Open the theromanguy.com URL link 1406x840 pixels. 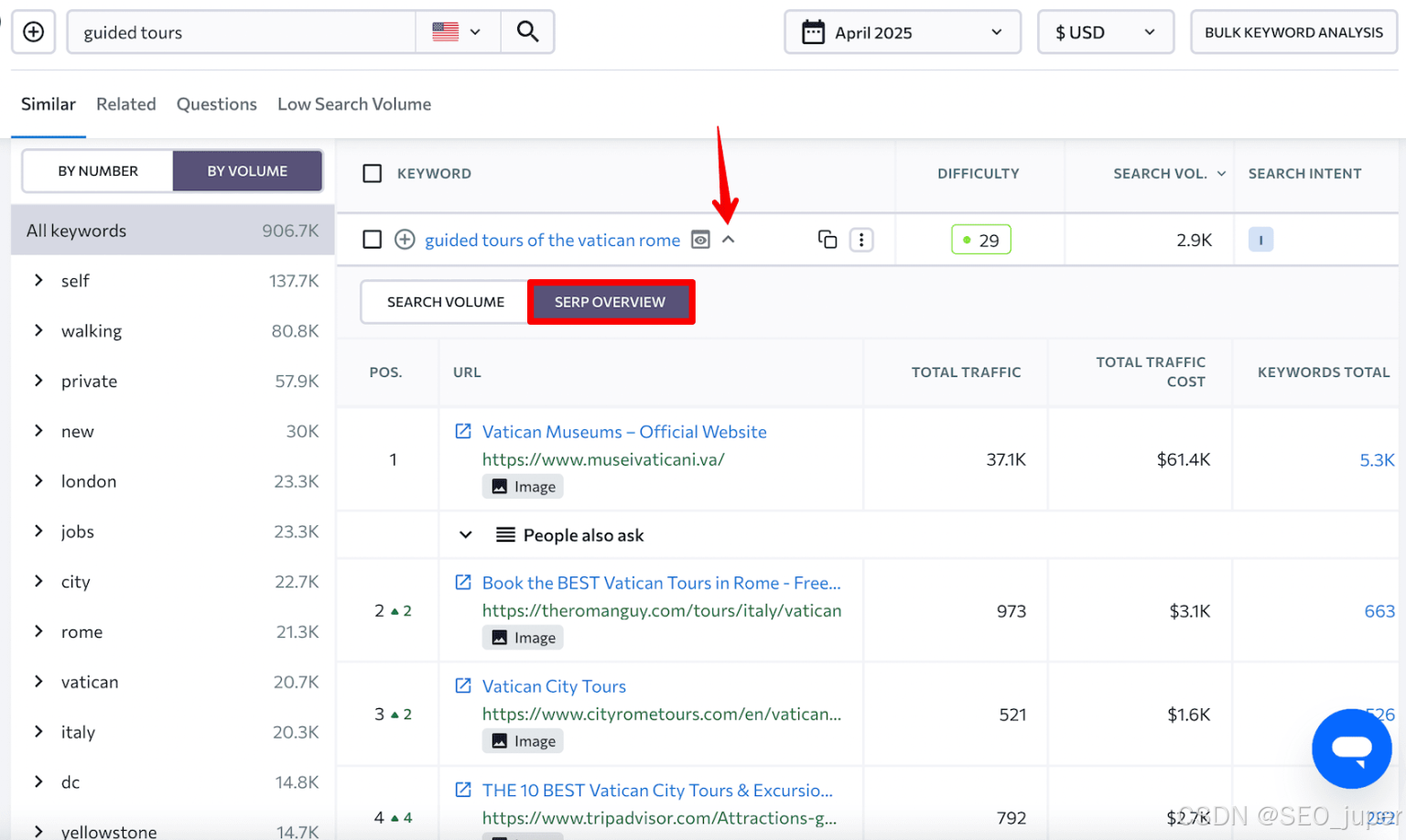(662, 610)
